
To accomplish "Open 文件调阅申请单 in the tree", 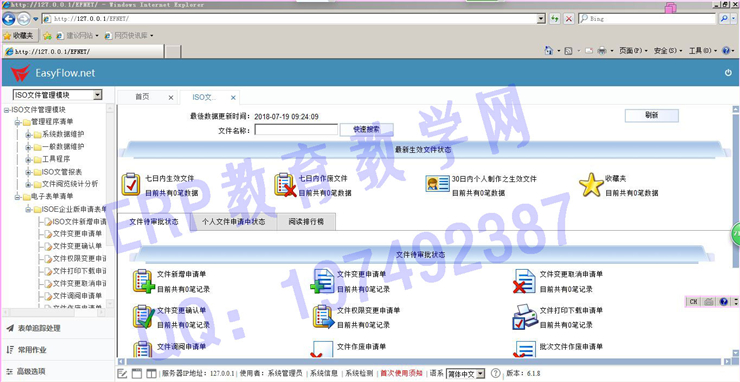I will point(77,296).
